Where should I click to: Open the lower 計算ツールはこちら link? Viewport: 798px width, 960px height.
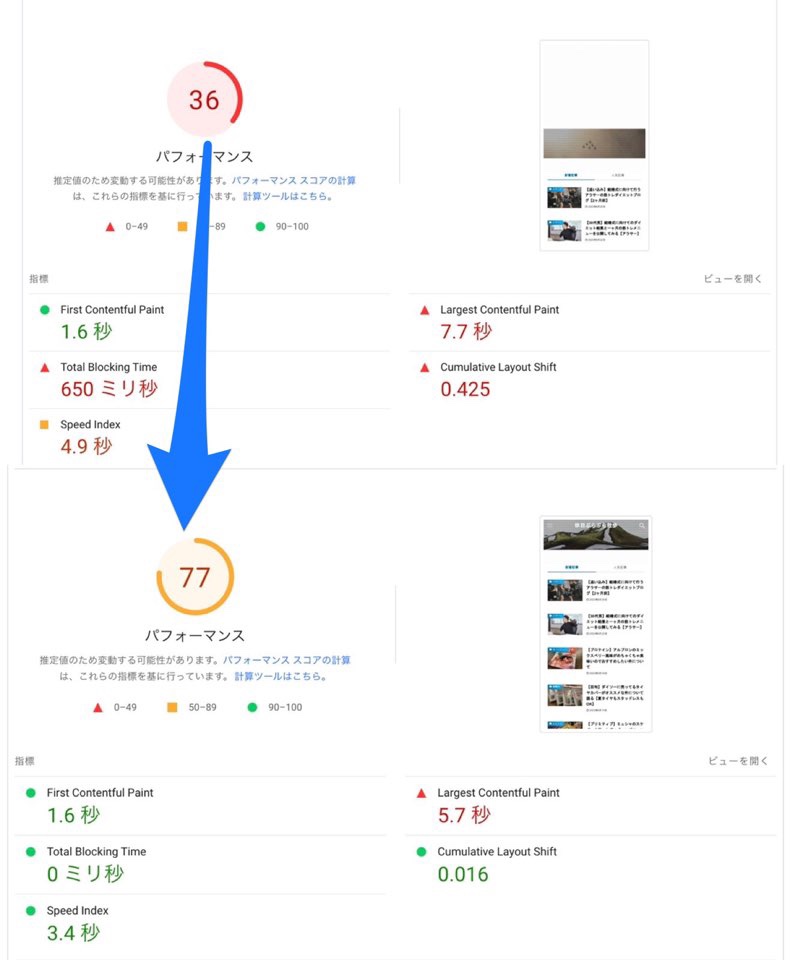pos(281,676)
